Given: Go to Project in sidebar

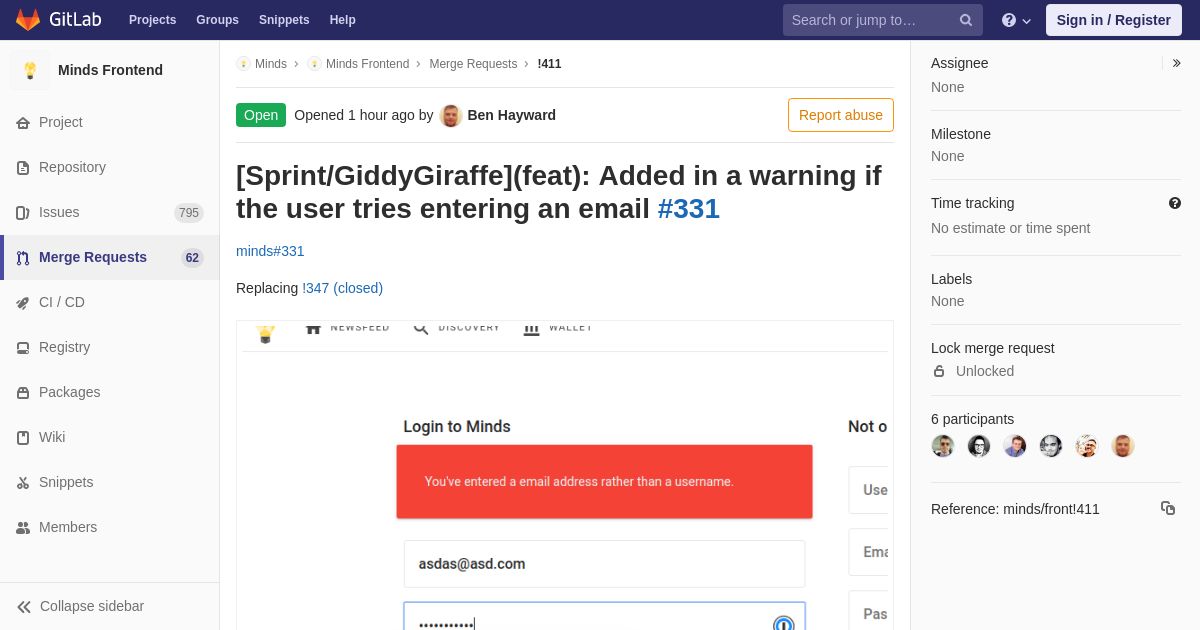Looking at the screenshot, I should (x=110, y=122).
